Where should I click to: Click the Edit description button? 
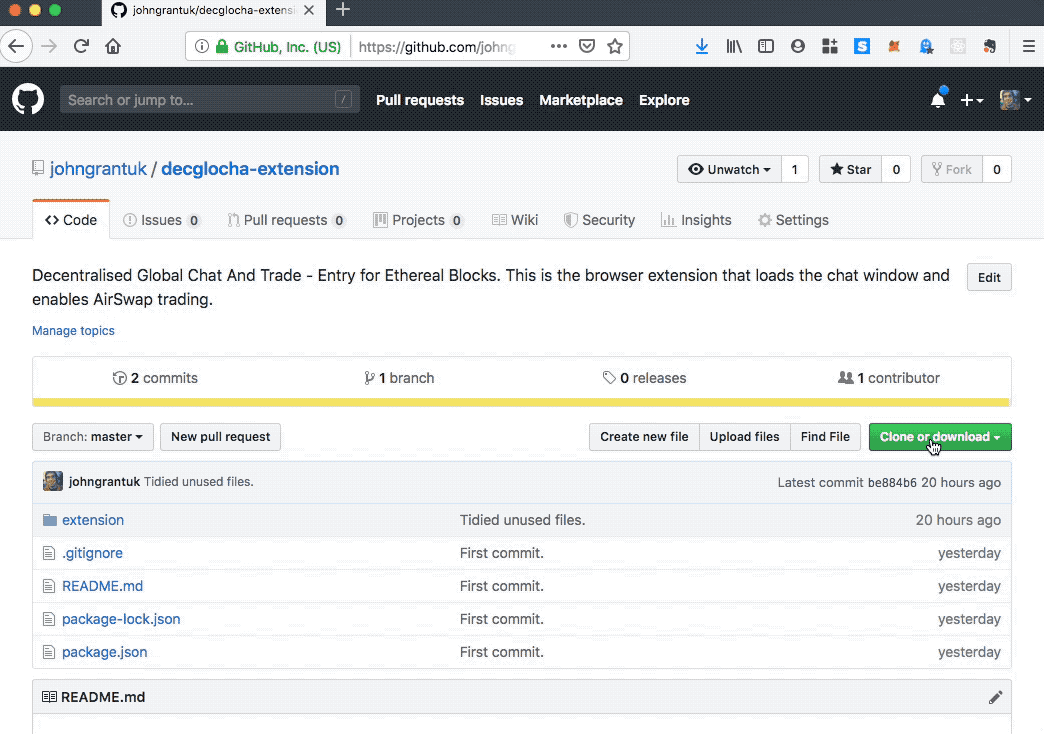click(x=989, y=277)
